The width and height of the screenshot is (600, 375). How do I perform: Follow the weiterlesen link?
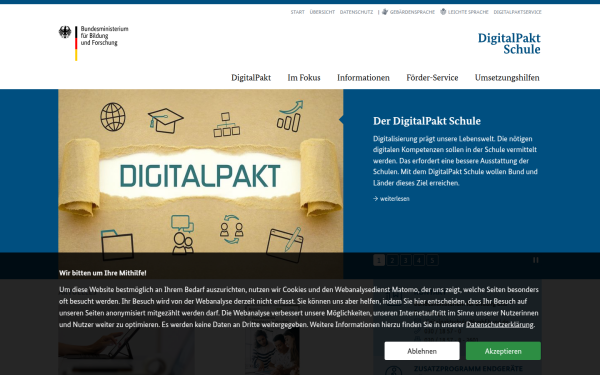click(x=391, y=199)
